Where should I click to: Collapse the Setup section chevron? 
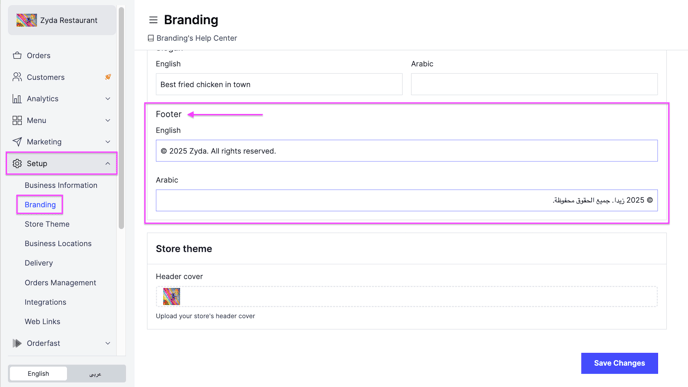coord(108,163)
